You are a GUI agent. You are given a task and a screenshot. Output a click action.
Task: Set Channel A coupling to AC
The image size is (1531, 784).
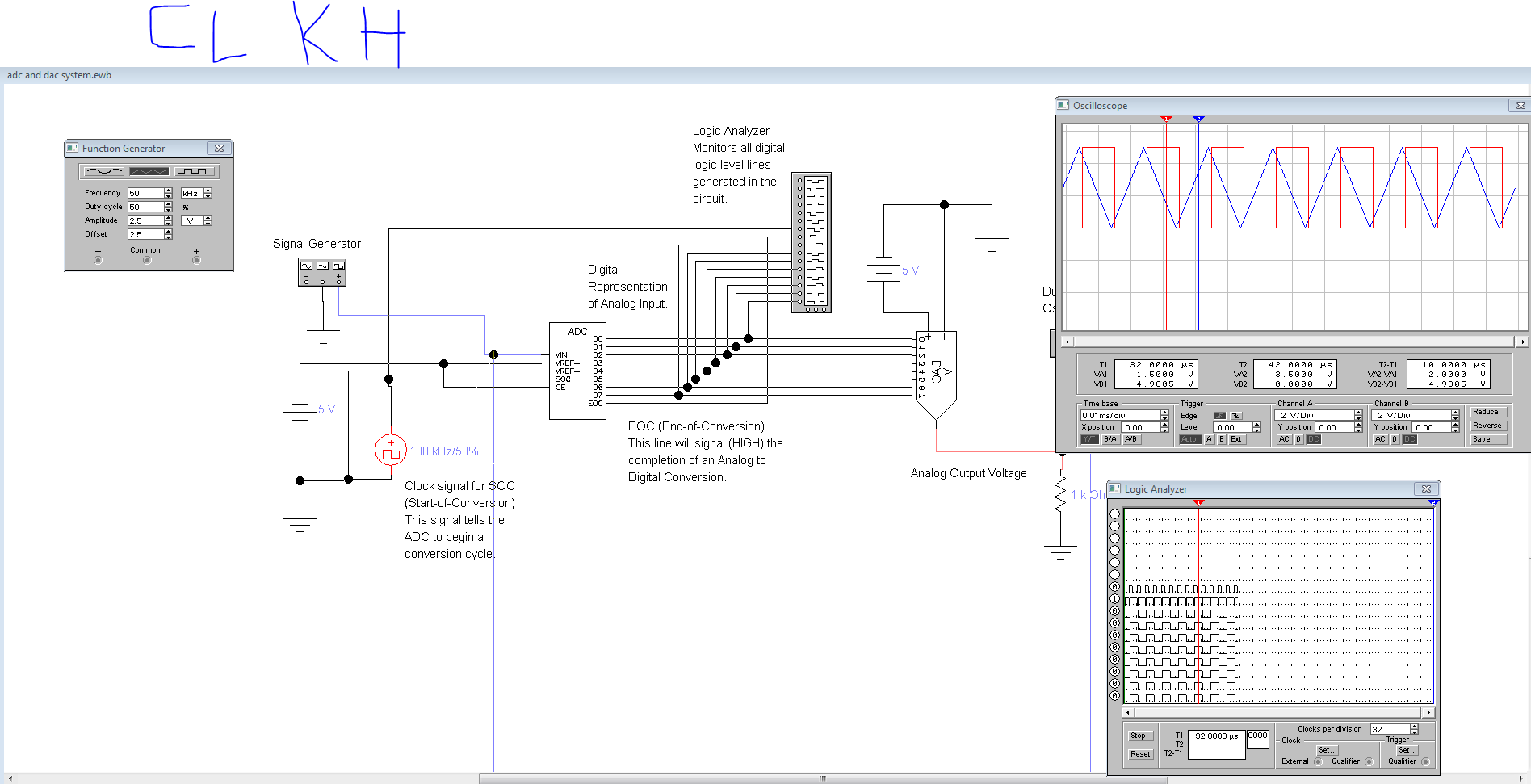click(1284, 439)
